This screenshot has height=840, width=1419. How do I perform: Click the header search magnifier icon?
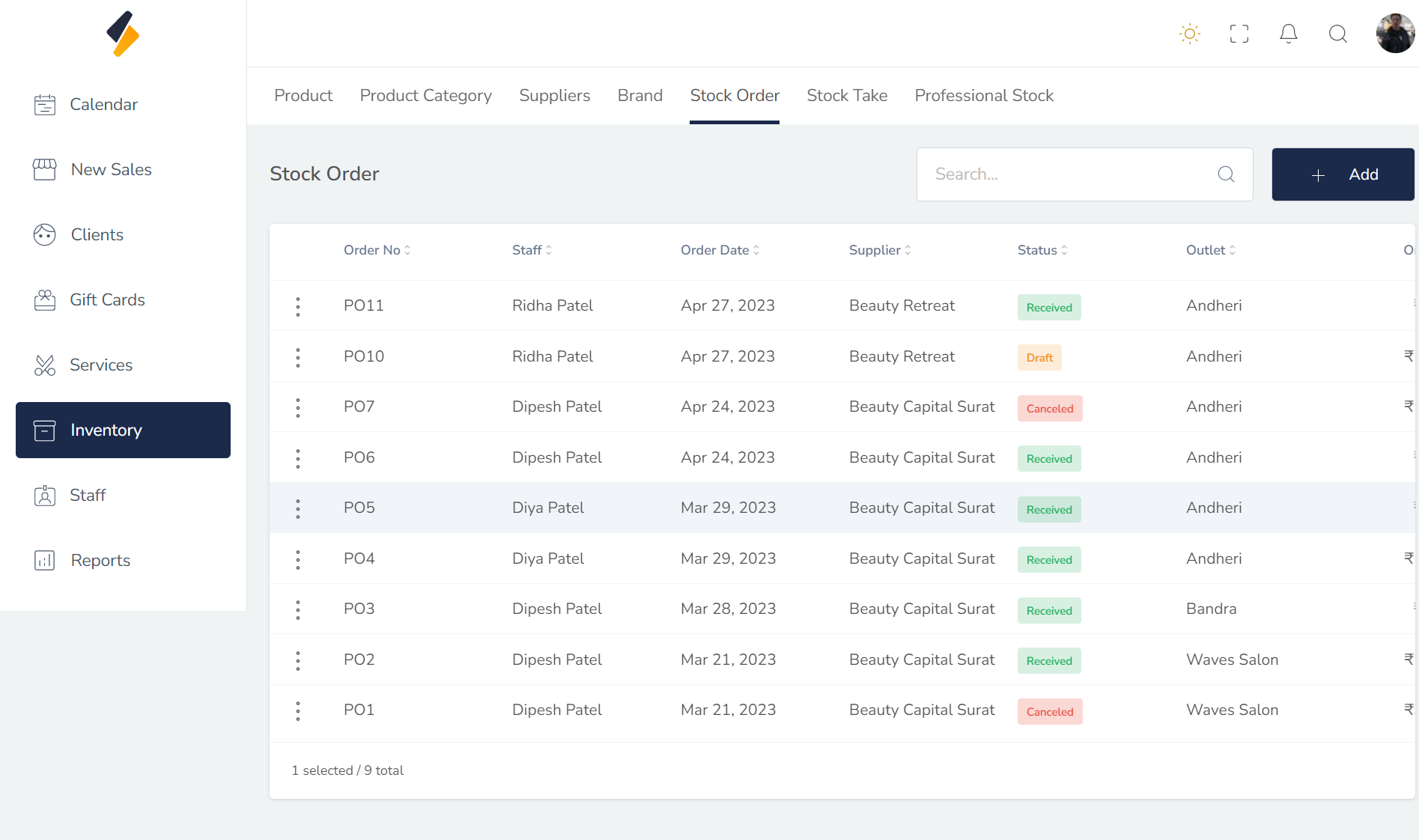coord(1337,34)
